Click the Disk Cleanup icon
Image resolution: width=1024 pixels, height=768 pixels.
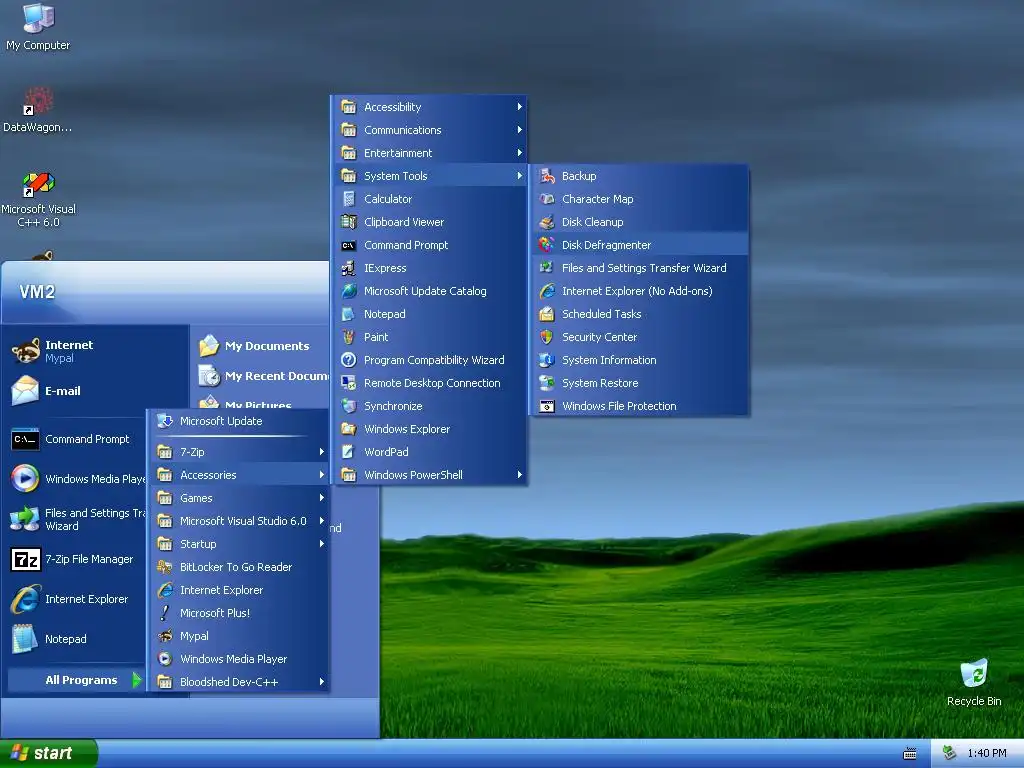pyautogui.click(x=547, y=222)
